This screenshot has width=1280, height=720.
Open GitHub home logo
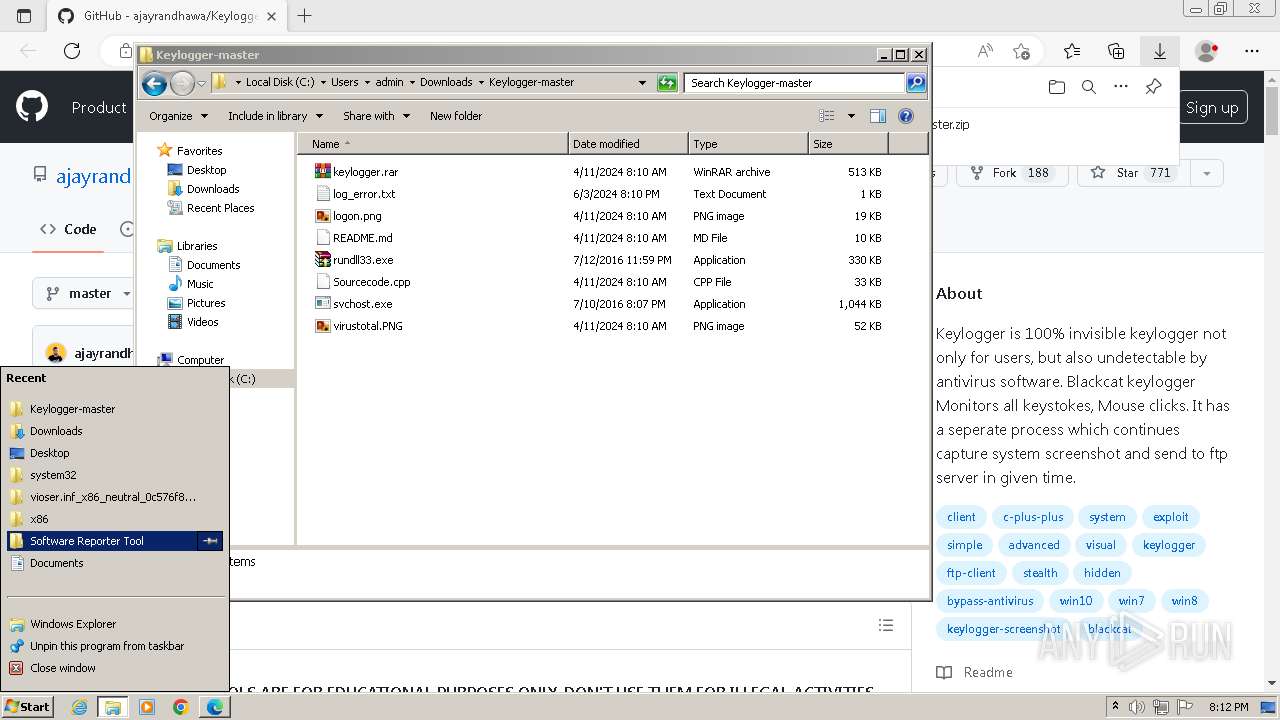[32, 107]
